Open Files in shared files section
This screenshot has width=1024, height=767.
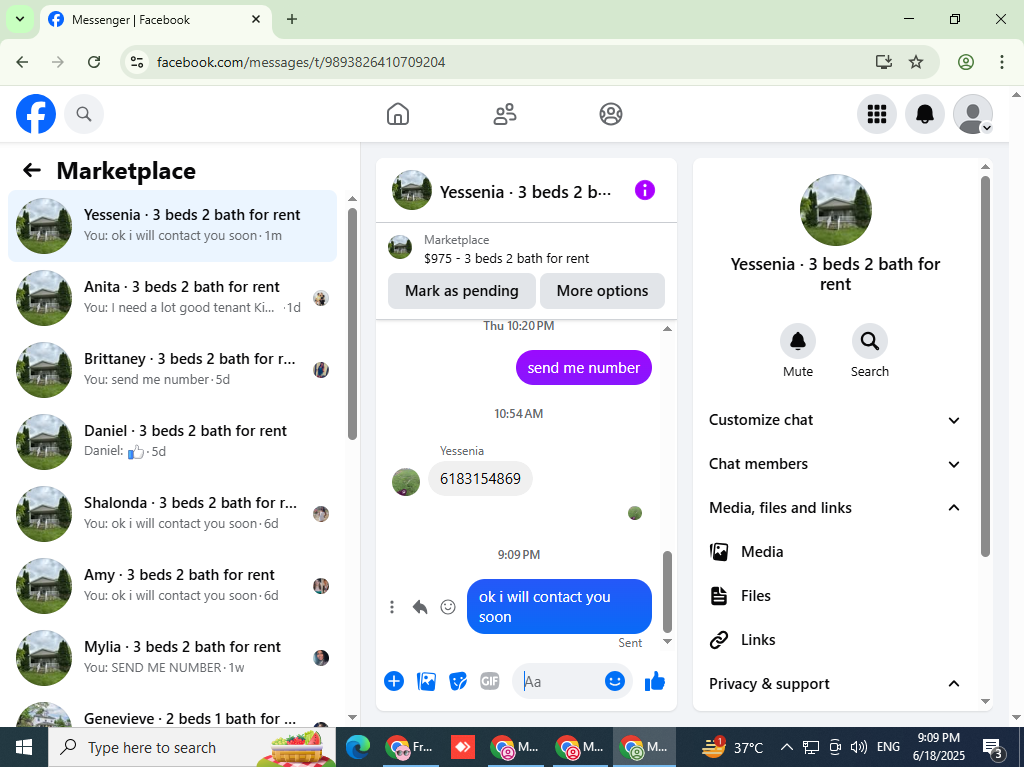point(836,596)
